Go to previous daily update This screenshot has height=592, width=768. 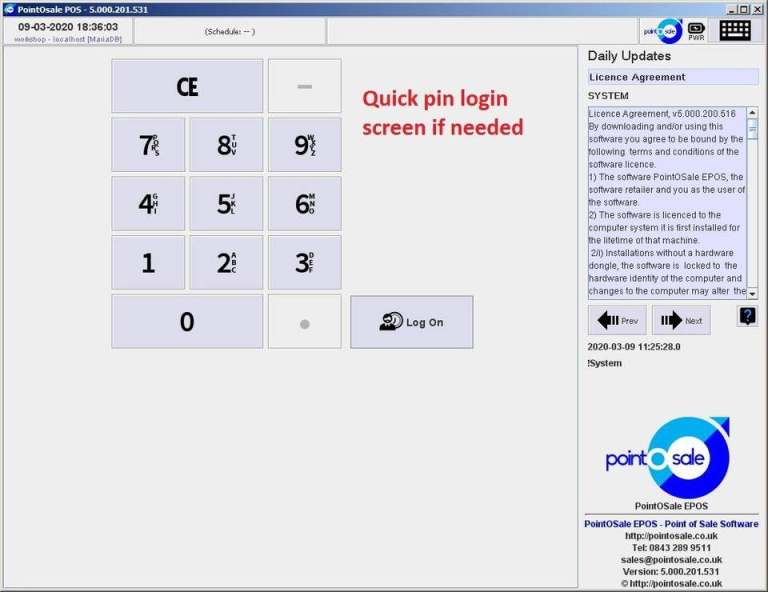(617, 321)
